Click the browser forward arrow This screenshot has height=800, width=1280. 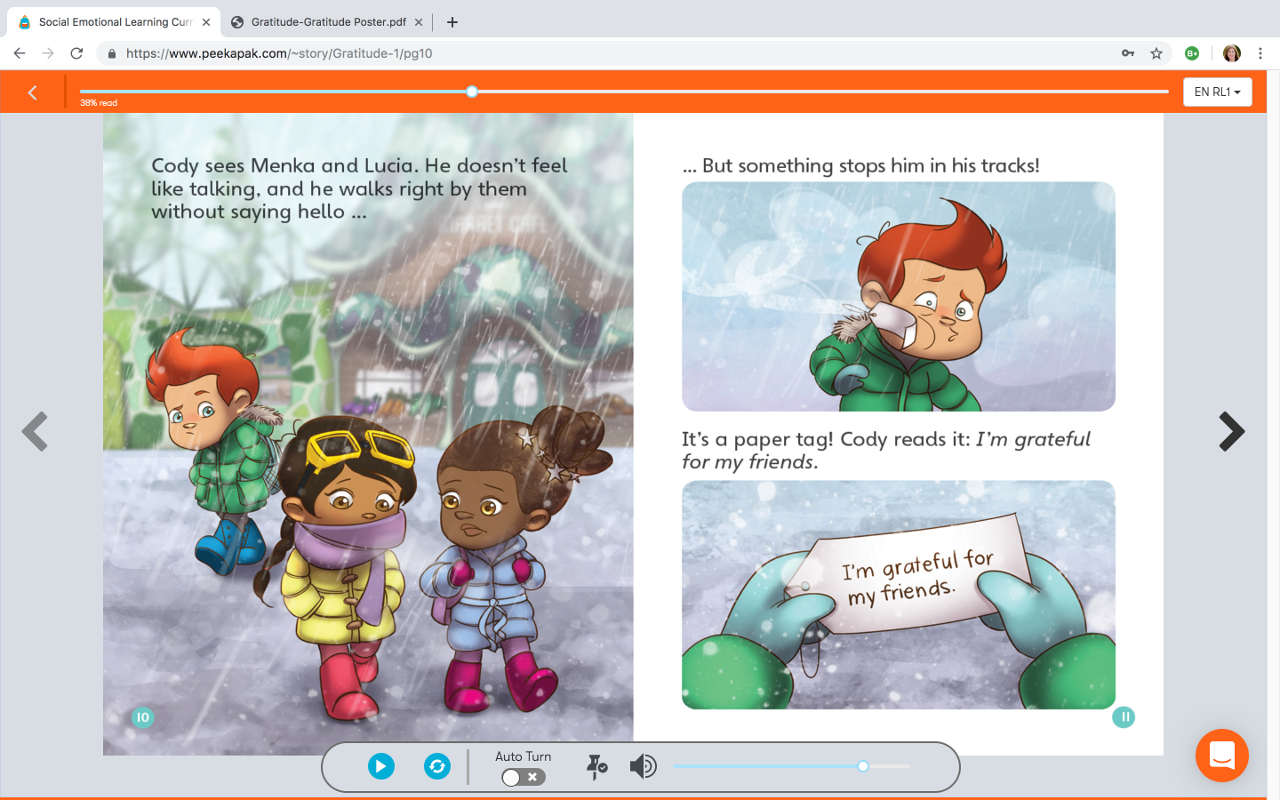[x=48, y=53]
